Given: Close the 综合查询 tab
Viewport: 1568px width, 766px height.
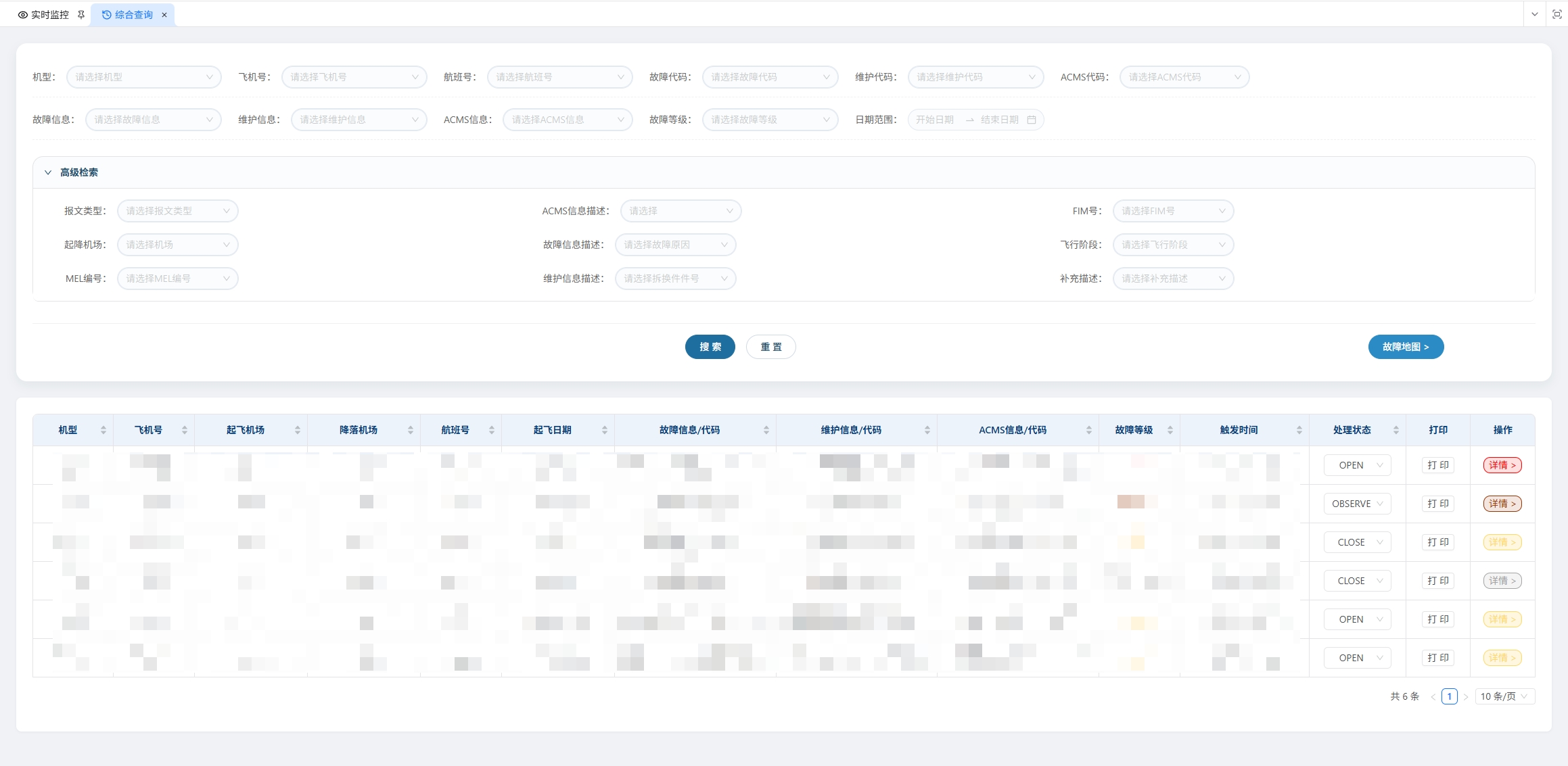Looking at the screenshot, I should pyautogui.click(x=164, y=15).
